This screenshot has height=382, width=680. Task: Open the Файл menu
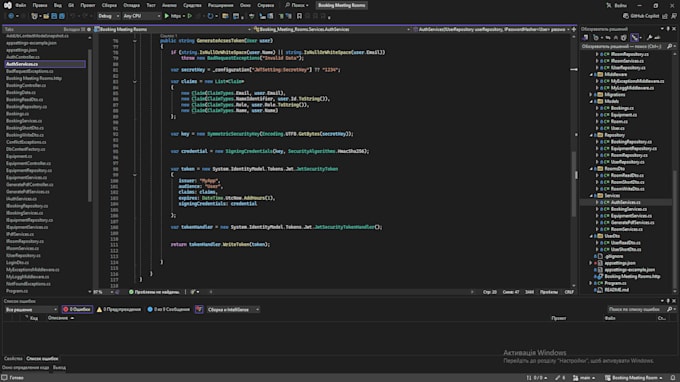(x=20, y=5)
